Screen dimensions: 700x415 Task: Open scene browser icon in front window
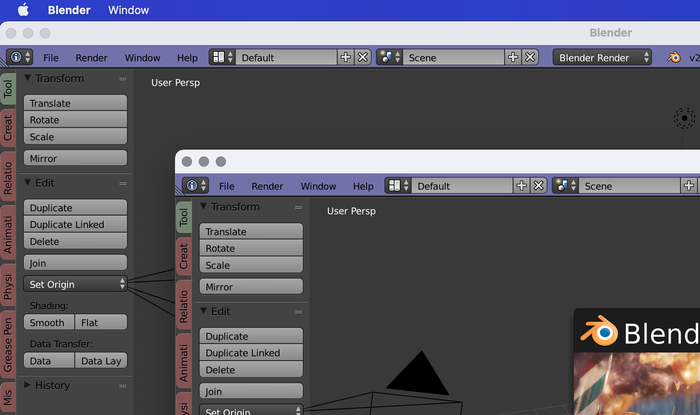(566, 186)
